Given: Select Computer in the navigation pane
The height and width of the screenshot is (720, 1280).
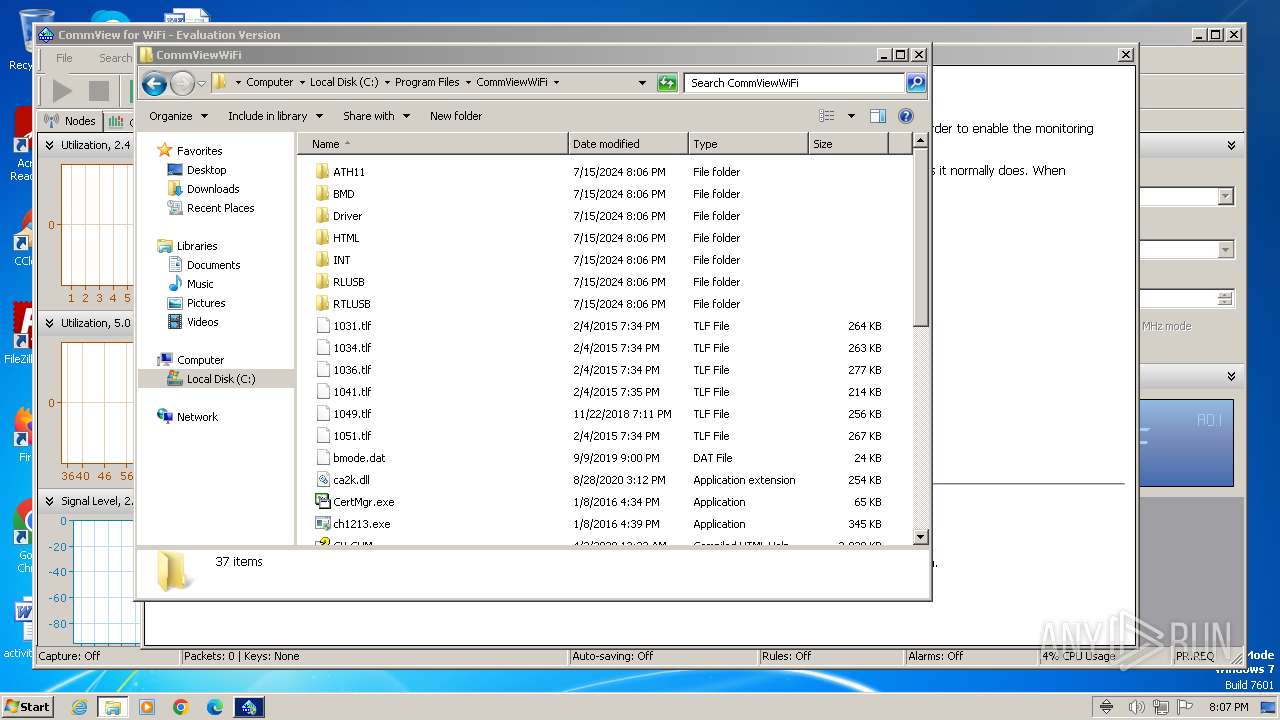Looking at the screenshot, I should click(200, 360).
